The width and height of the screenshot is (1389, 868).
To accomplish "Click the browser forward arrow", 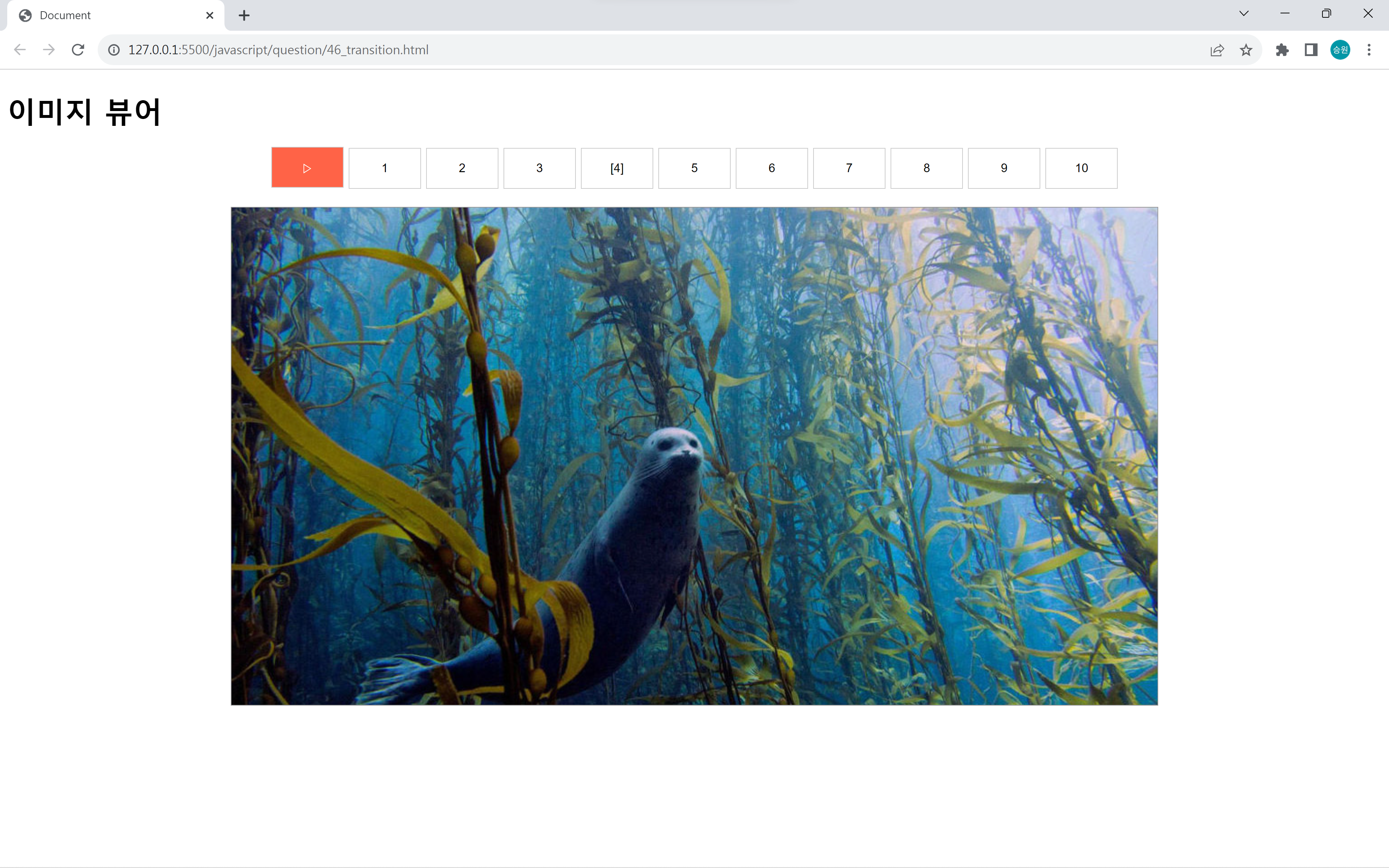I will tap(49, 50).
